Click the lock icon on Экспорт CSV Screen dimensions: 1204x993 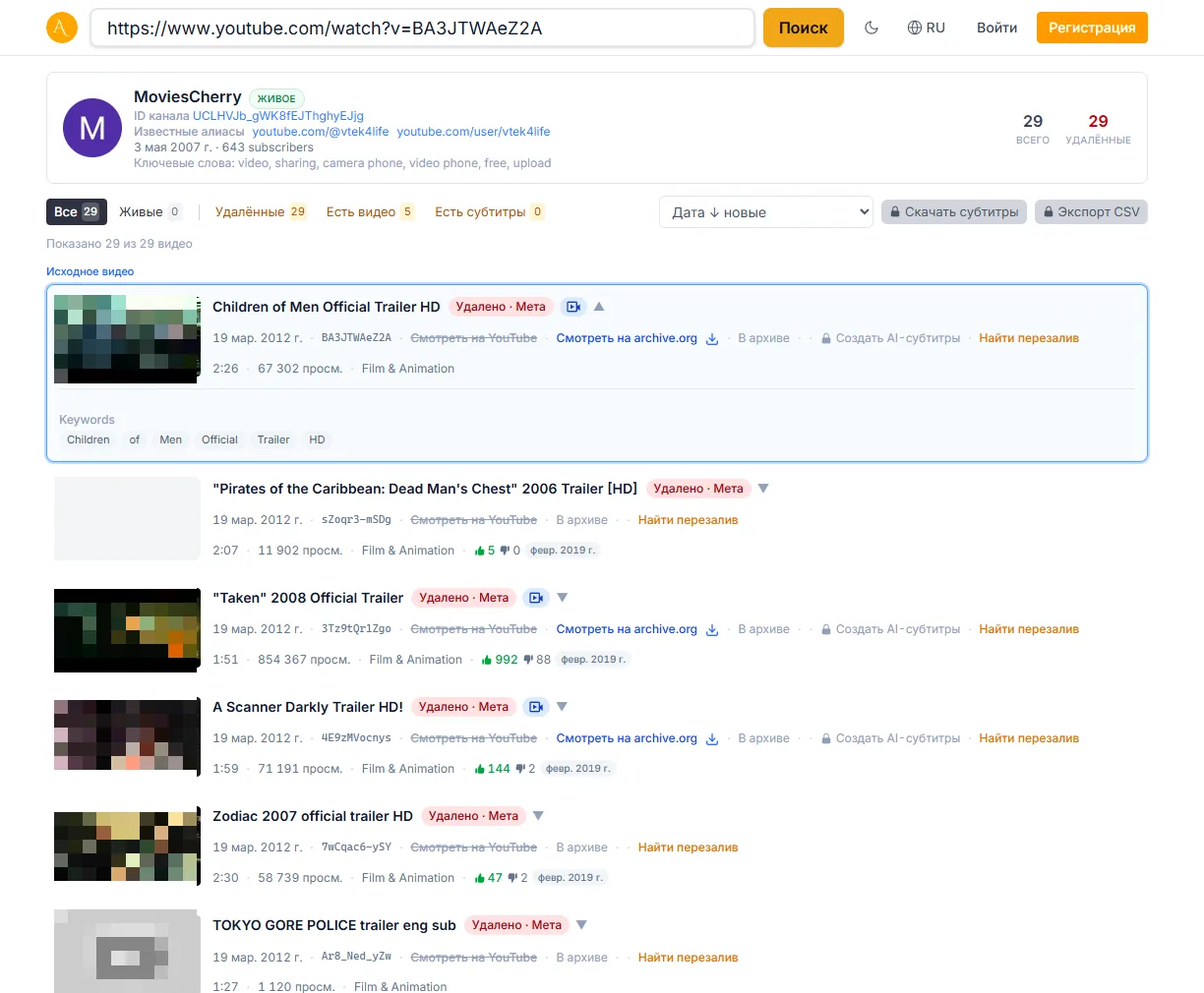click(x=1048, y=211)
